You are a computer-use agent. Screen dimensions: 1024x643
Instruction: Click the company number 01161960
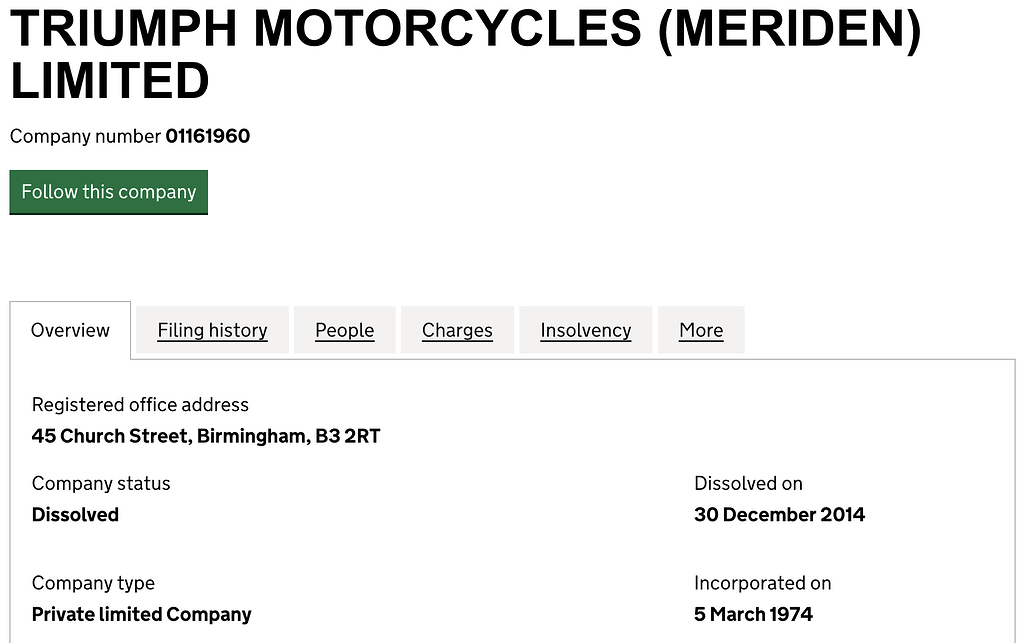point(208,136)
